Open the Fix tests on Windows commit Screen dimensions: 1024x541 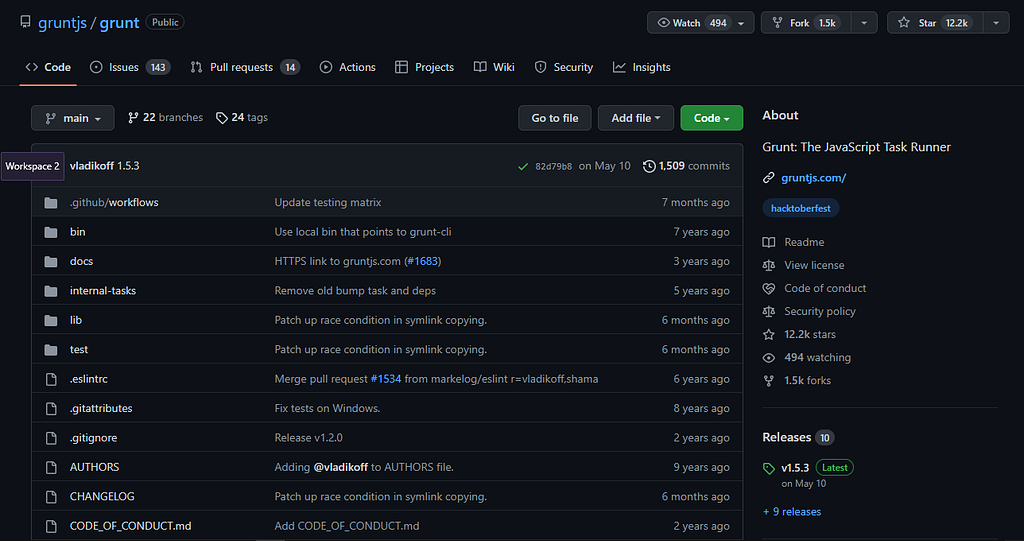(x=327, y=408)
